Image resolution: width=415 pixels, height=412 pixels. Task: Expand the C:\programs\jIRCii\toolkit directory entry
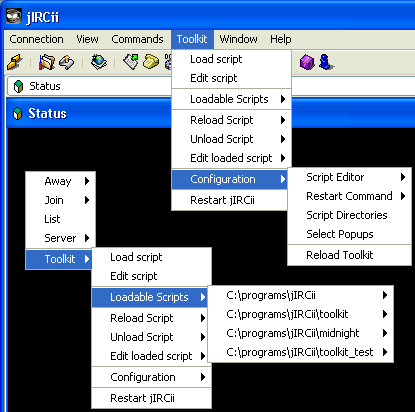[x=301, y=314]
